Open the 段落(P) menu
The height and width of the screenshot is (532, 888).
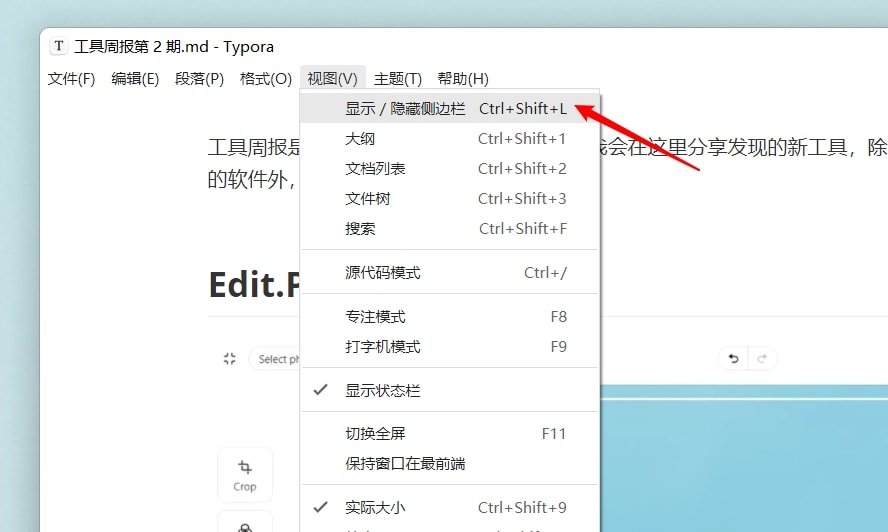(199, 78)
